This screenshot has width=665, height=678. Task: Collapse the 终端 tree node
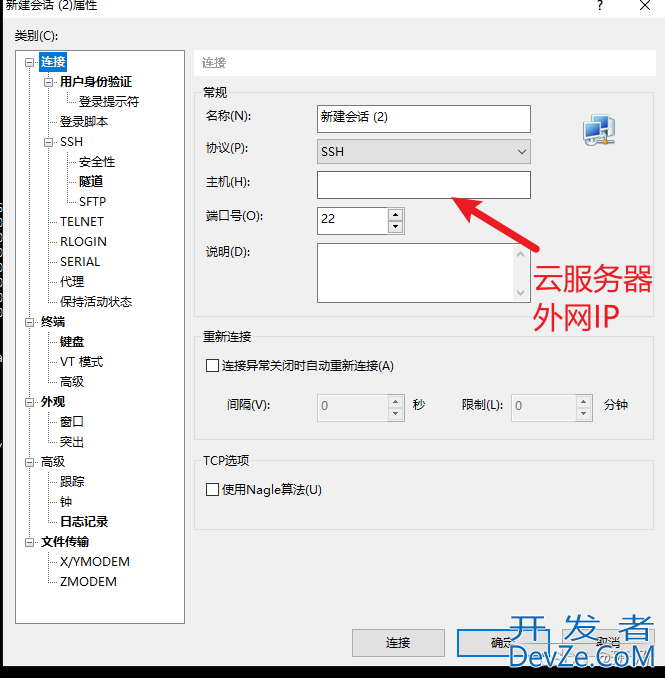pyautogui.click(x=29, y=322)
